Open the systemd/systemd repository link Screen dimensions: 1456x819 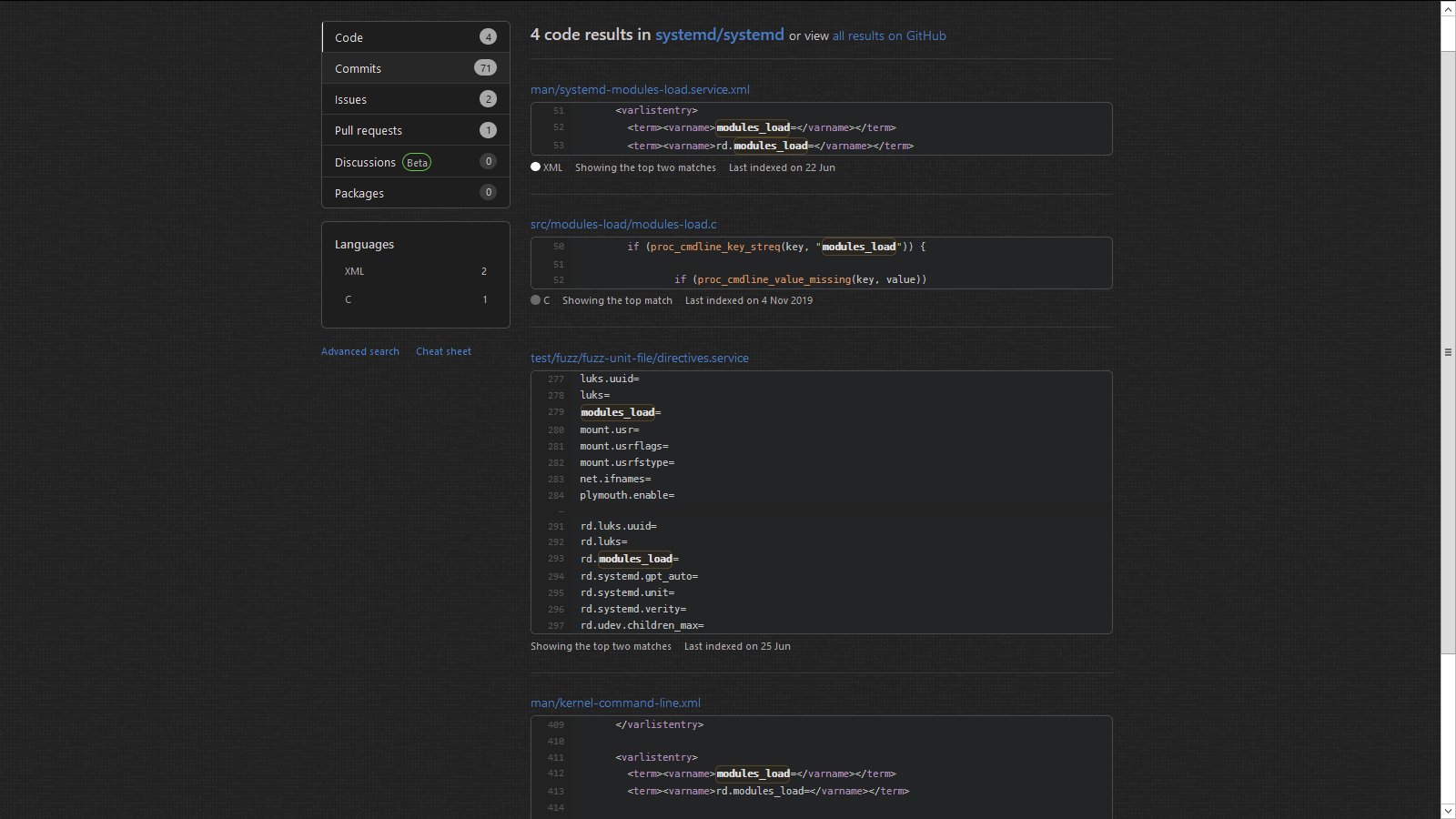pyautogui.click(x=719, y=35)
